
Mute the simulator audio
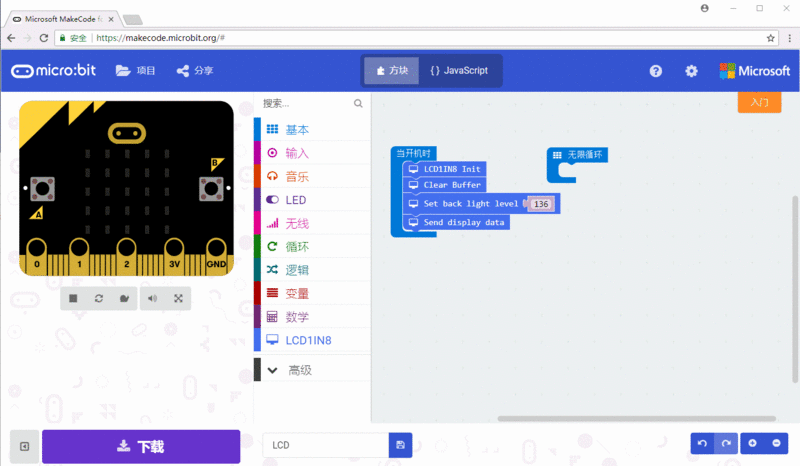(x=152, y=299)
